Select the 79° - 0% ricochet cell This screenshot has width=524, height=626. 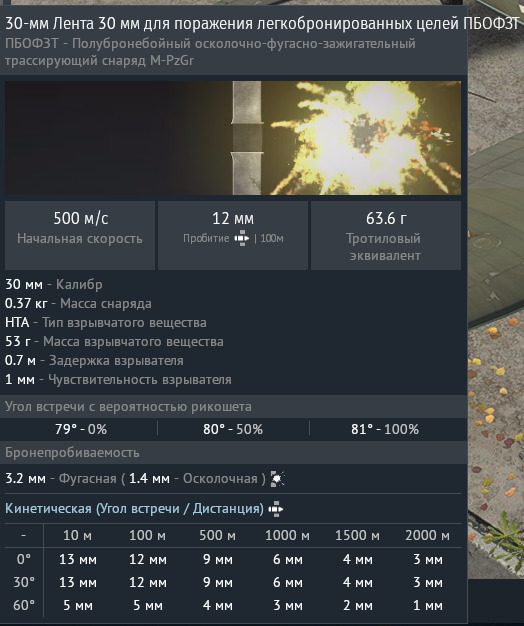click(x=81, y=429)
